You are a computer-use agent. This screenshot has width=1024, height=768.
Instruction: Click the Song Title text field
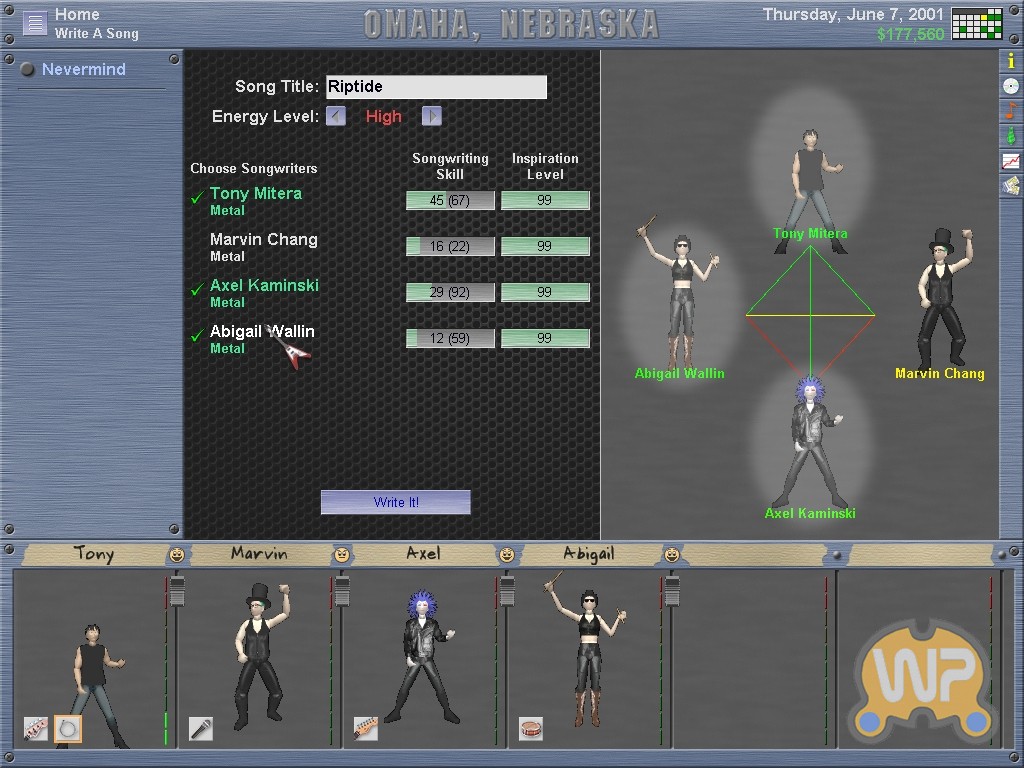(436, 87)
